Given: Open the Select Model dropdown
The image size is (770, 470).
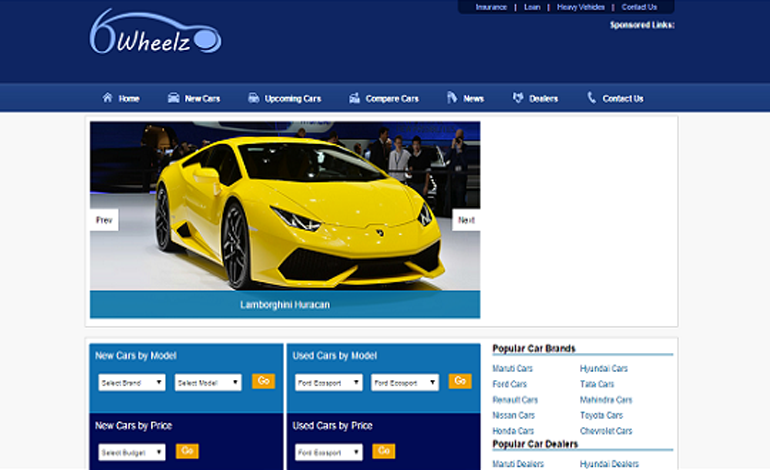Looking at the screenshot, I should [208, 383].
